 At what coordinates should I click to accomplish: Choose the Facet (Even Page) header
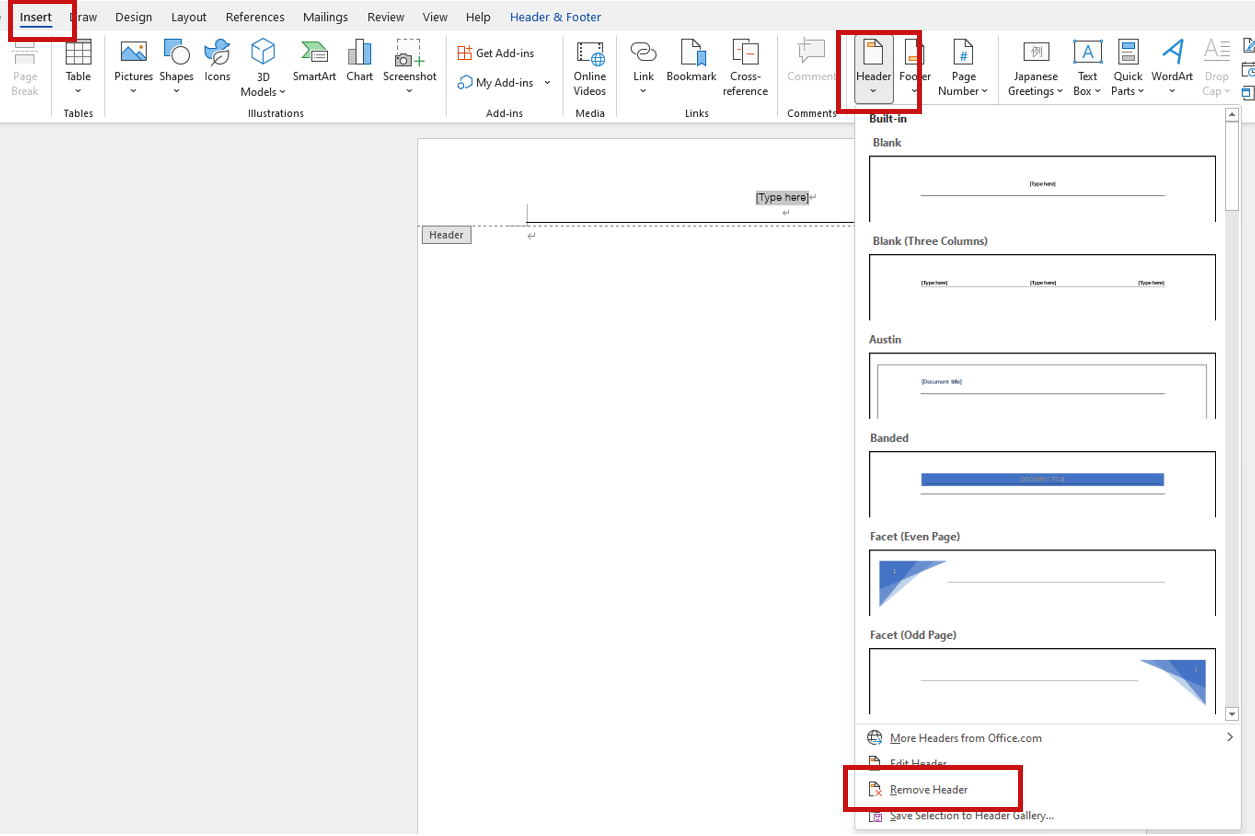coord(1042,582)
